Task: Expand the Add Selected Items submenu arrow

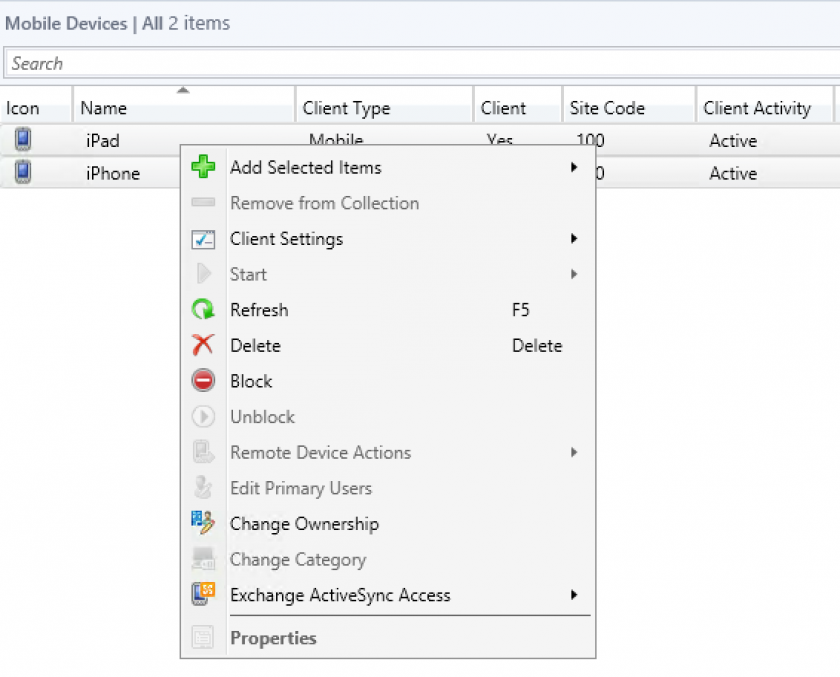Action: tap(575, 167)
